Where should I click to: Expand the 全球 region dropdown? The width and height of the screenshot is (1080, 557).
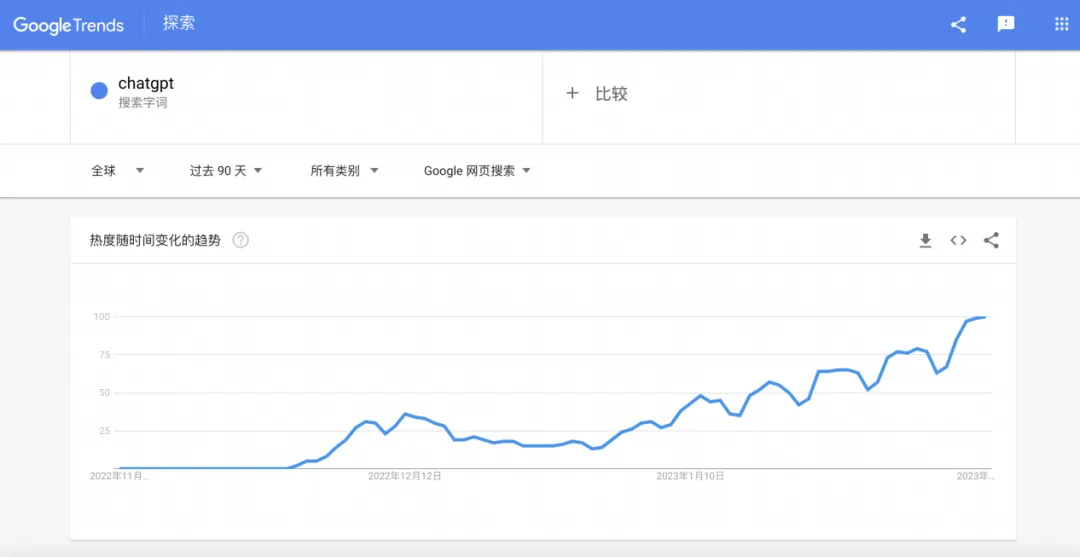coord(118,171)
